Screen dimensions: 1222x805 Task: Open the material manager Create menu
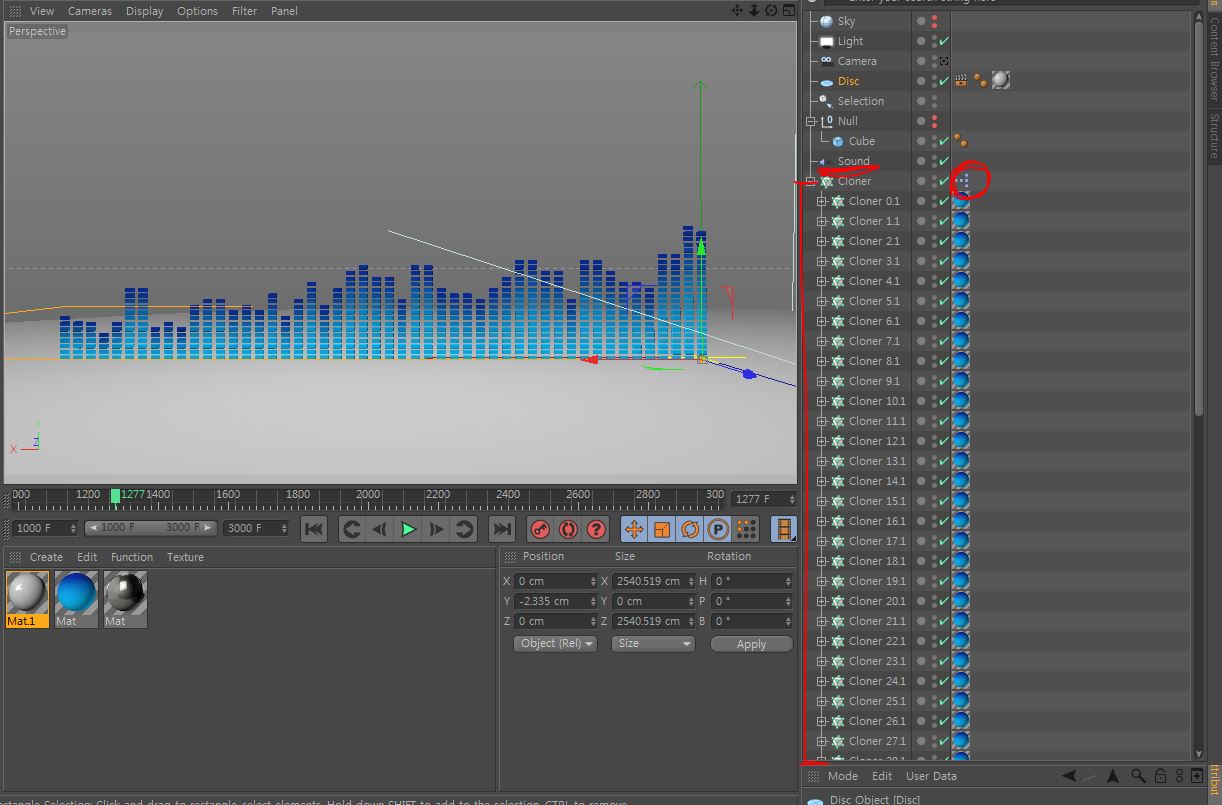pyautogui.click(x=46, y=557)
